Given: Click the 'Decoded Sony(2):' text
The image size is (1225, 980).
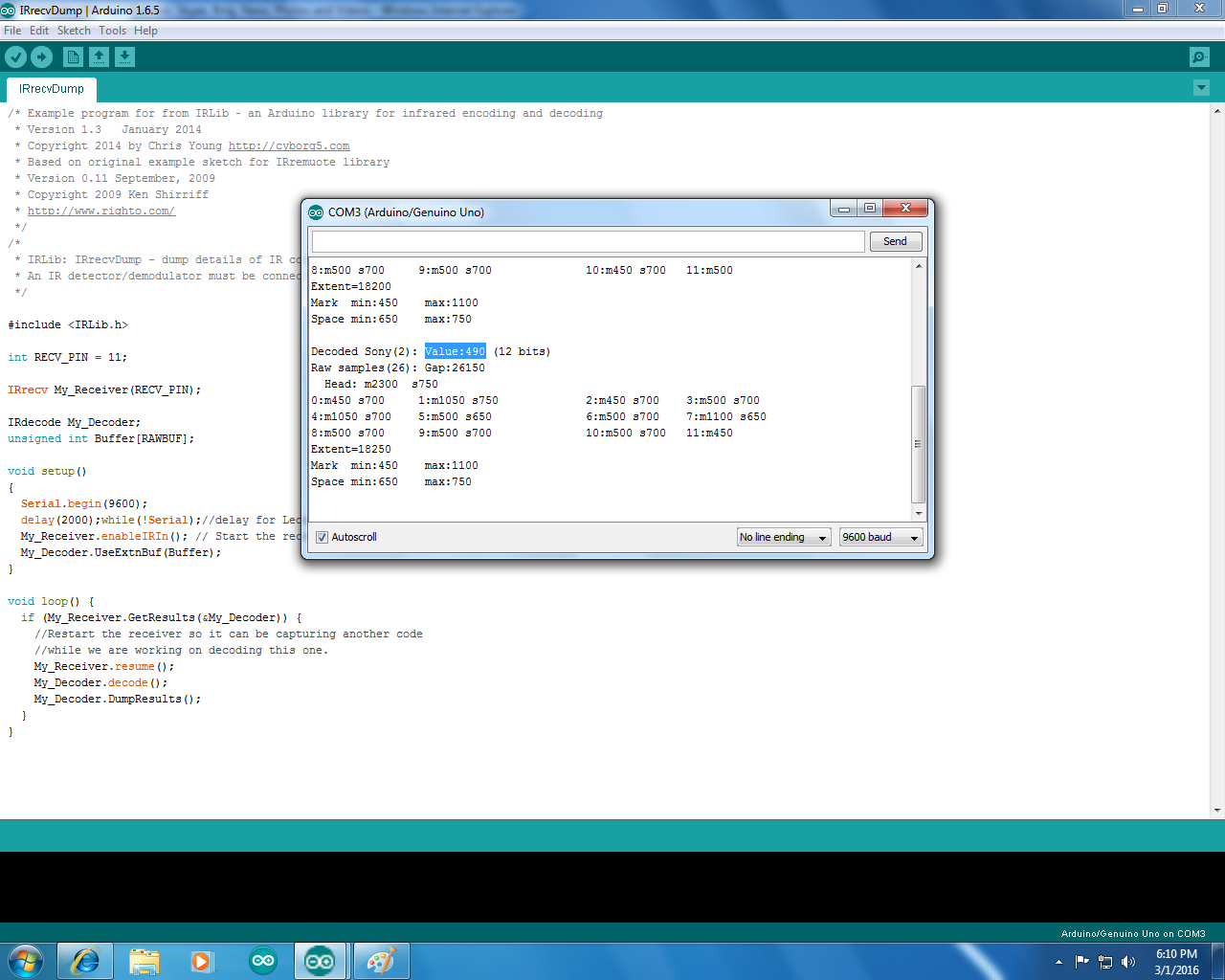Looking at the screenshot, I should [365, 352].
